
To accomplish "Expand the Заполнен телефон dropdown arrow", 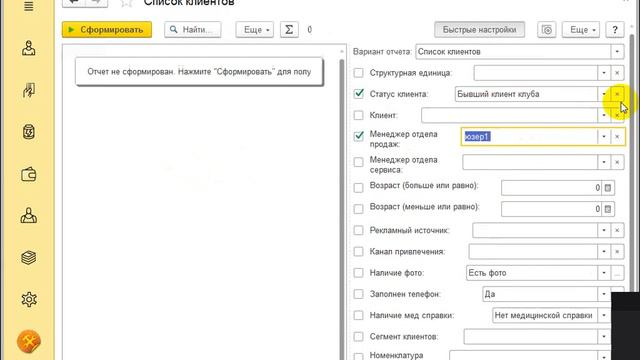I will pos(604,294).
